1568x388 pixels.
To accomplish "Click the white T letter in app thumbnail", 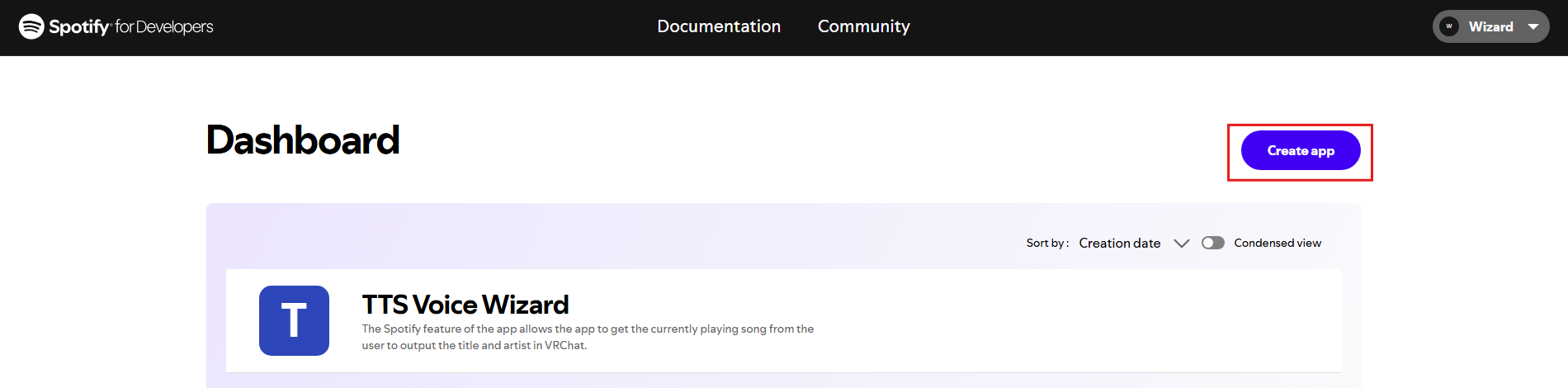I will coord(294,320).
